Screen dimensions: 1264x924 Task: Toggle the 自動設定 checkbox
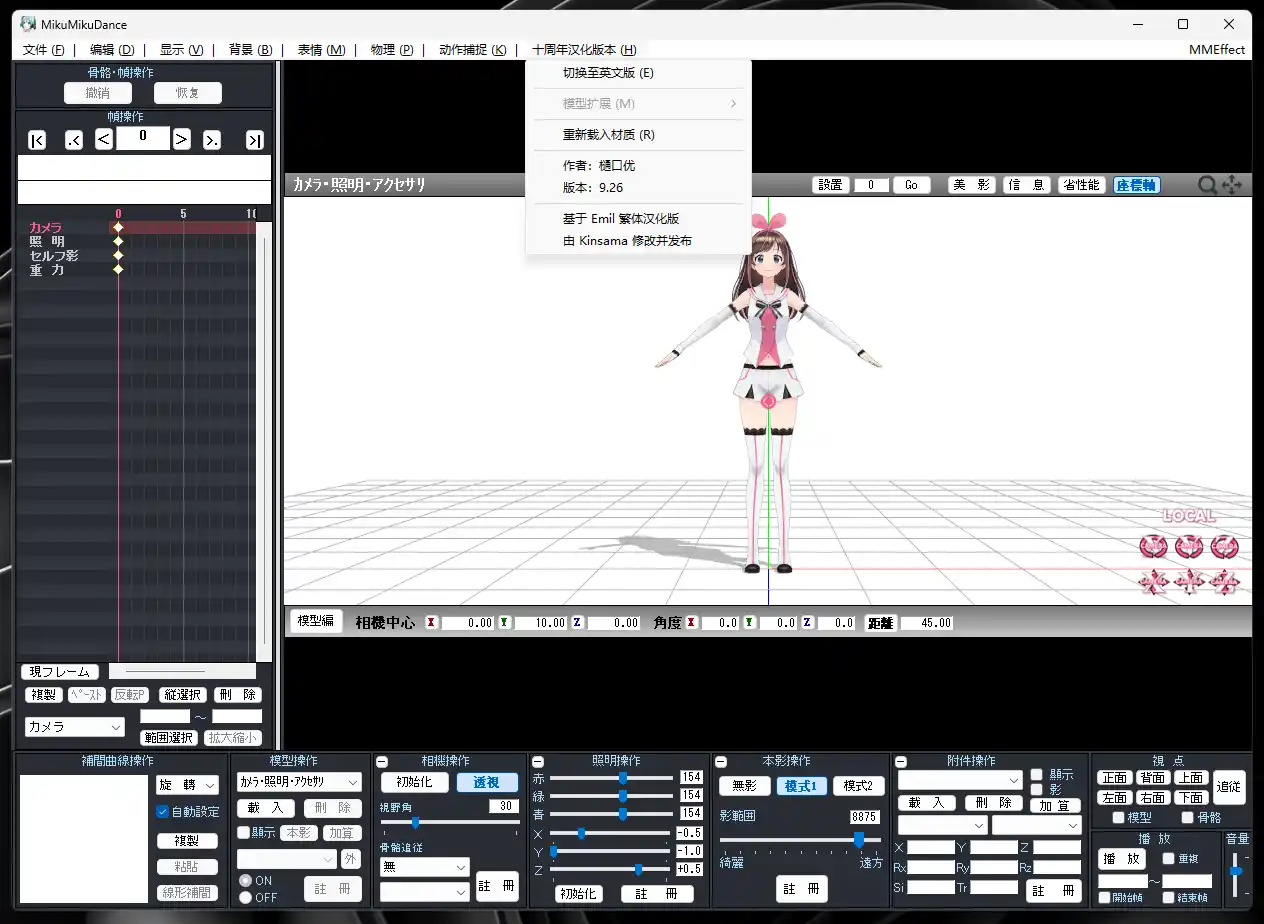(x=162, y=812)
